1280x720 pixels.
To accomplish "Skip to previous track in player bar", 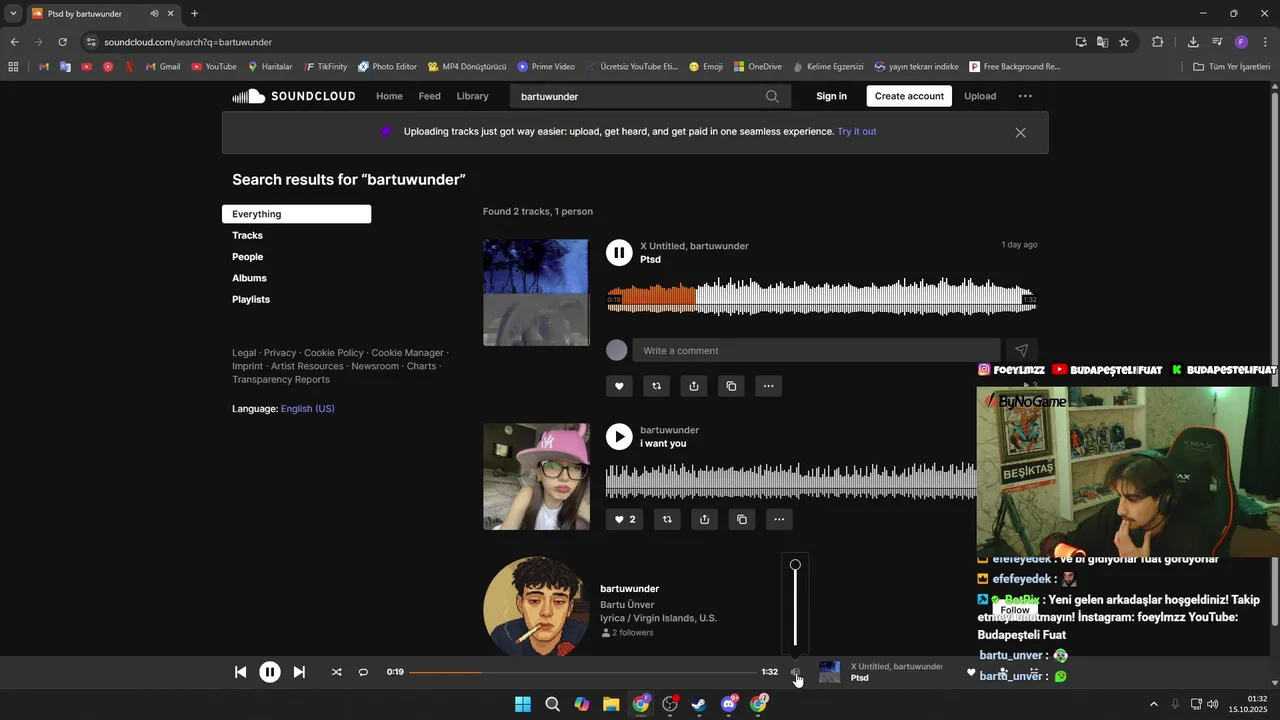I will [x=241, y=672].
